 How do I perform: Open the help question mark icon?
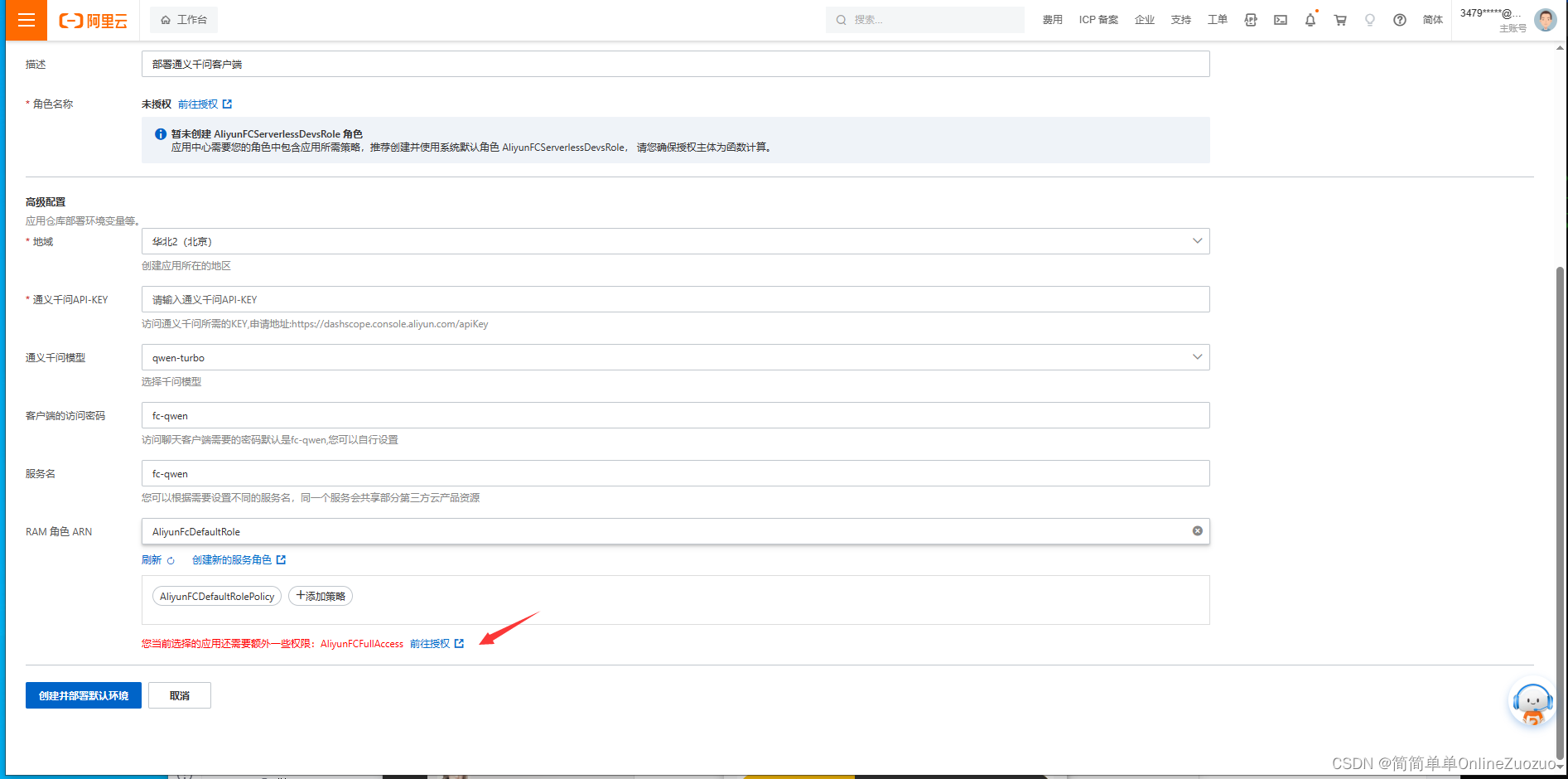pos(1400,20)
